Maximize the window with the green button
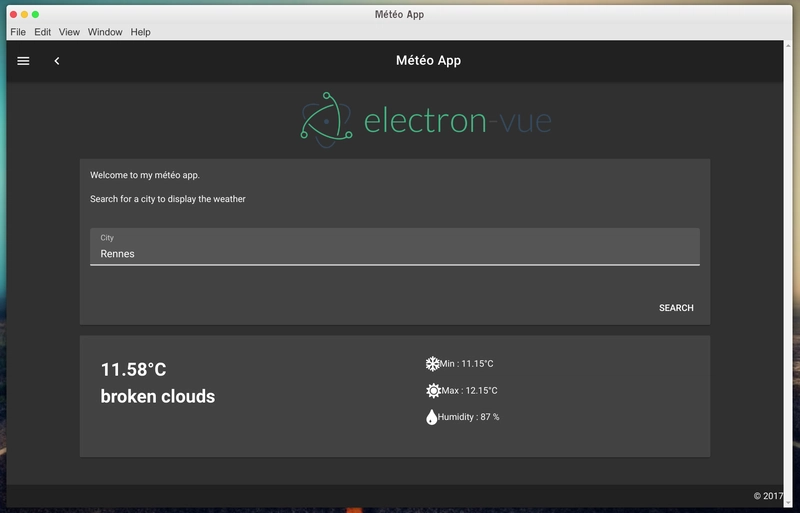The height and width of the screenshot is (513, 800). pyautogui.click(x=35, y=14)
